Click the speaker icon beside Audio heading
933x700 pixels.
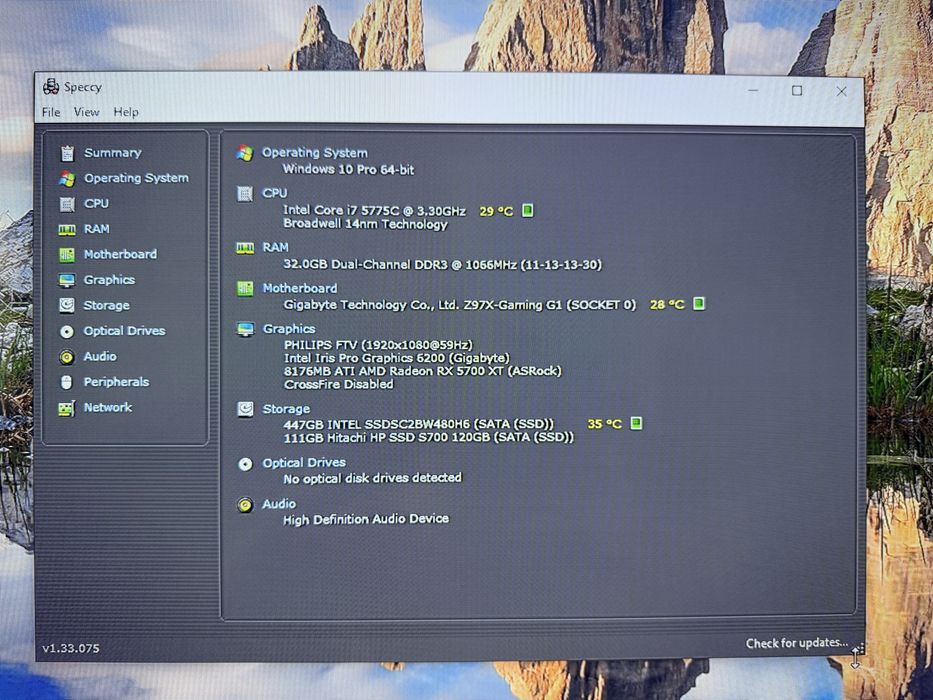(x=245, y=505)
